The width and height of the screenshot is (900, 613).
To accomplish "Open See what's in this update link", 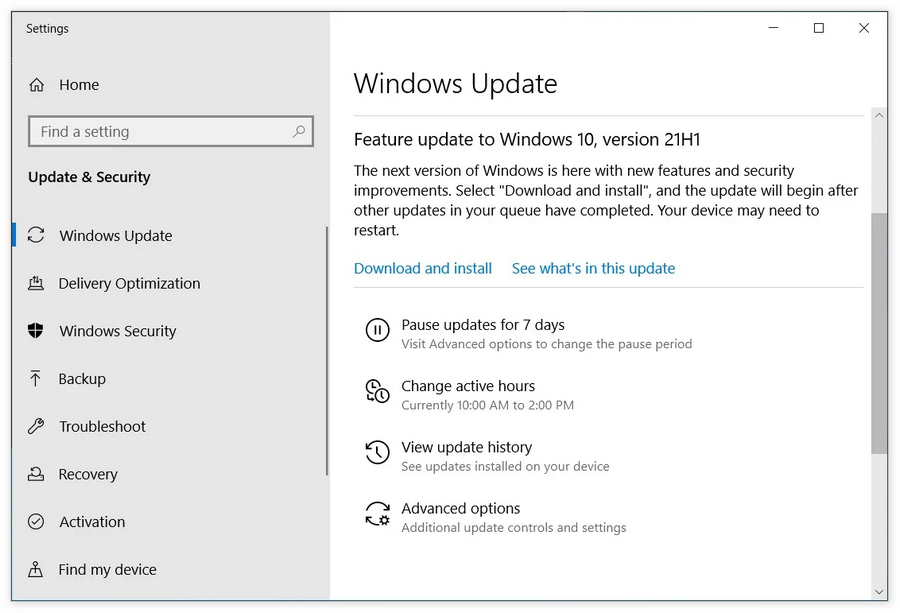I will pos(593,268).
